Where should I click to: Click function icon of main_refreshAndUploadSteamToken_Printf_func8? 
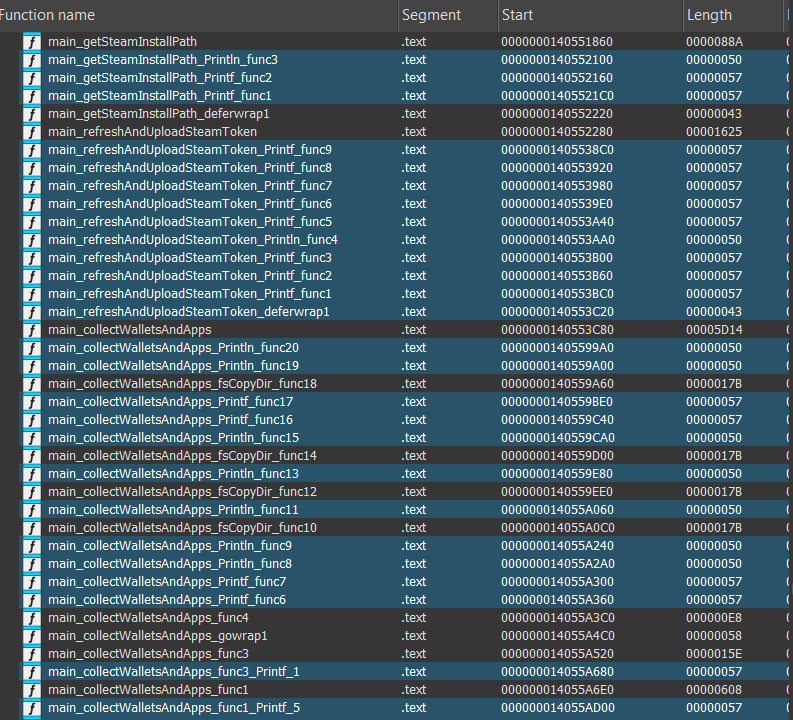tap(32, 168)
